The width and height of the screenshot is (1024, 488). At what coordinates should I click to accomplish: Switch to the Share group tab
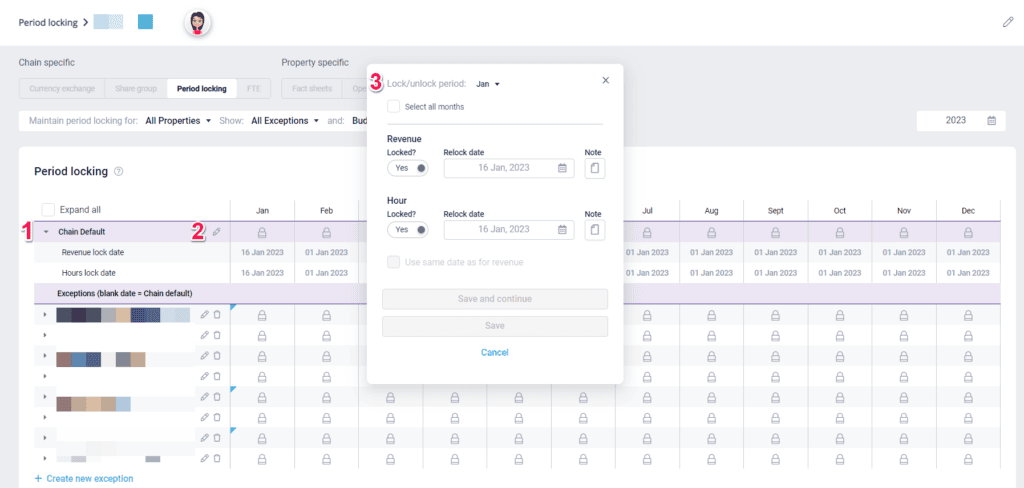click(x=136, y=88)
